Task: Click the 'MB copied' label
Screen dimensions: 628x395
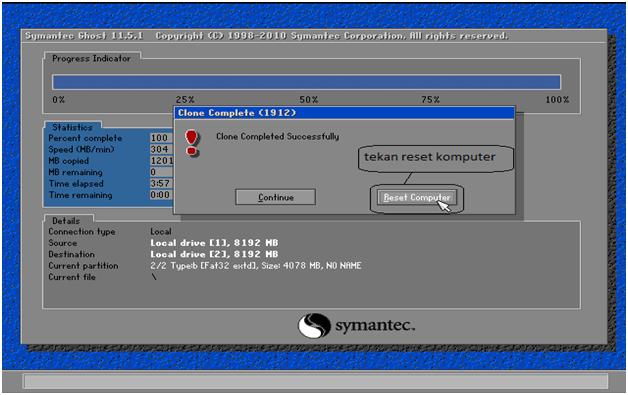Action: (x=68, y=161)
